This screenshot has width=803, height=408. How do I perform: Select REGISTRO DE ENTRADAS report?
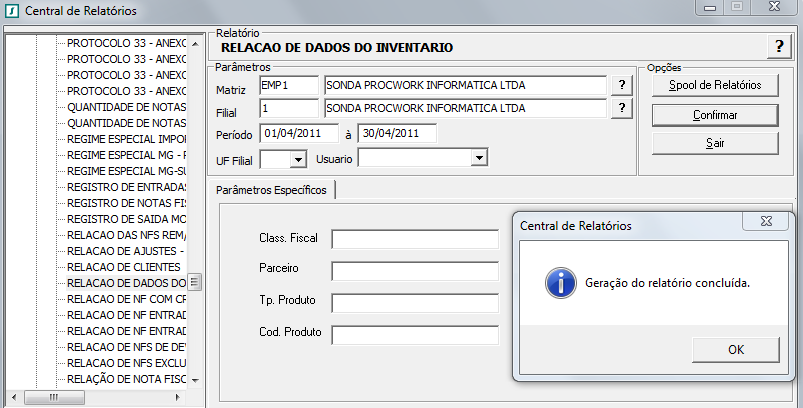pyautogui.click(x=126, y=187)
